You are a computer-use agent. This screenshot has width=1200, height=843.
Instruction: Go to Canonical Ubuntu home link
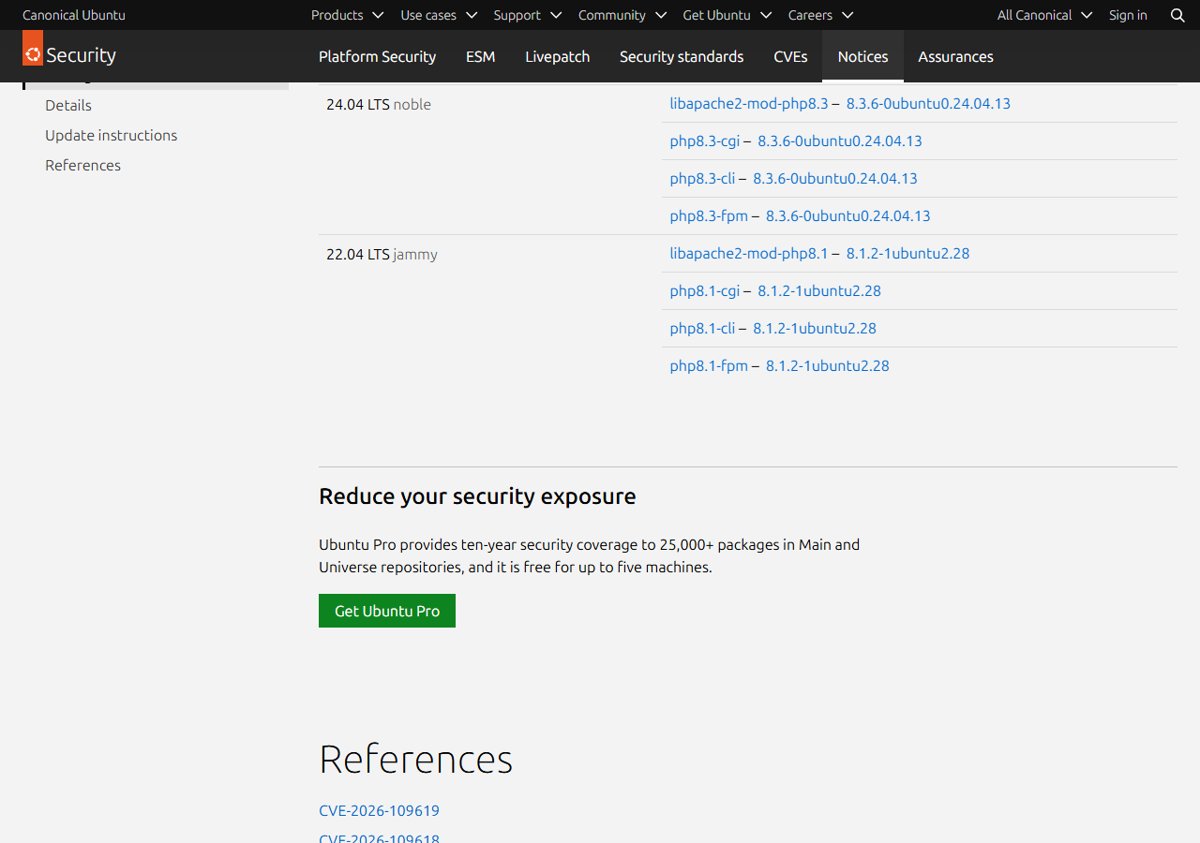[x=74, y=15]
